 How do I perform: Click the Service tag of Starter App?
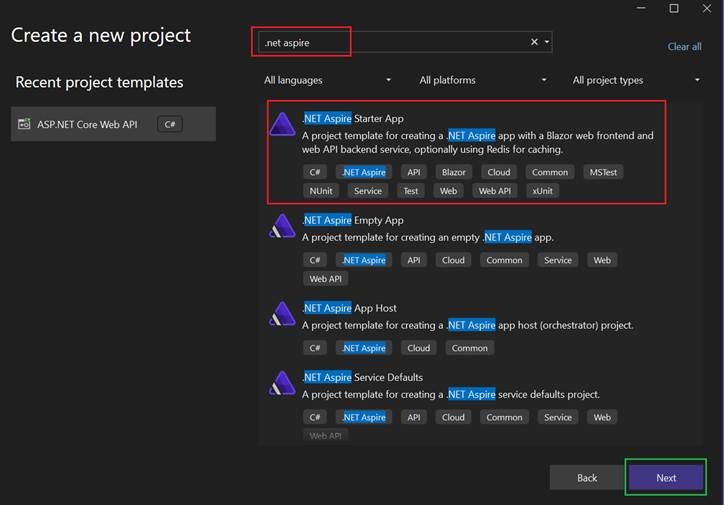pyautogui.click(x=368, y=191)
